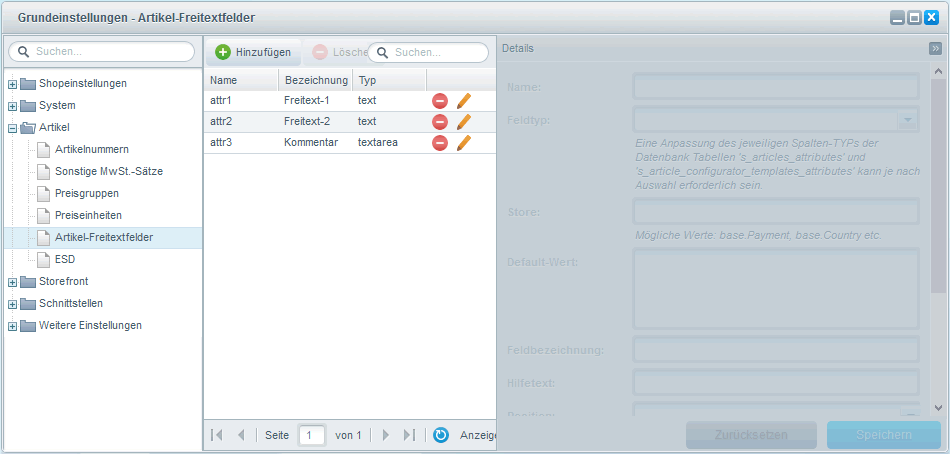950x454 pixels.
Task: Select Artikelnummern in the tree
Action: tap(91, 149)
